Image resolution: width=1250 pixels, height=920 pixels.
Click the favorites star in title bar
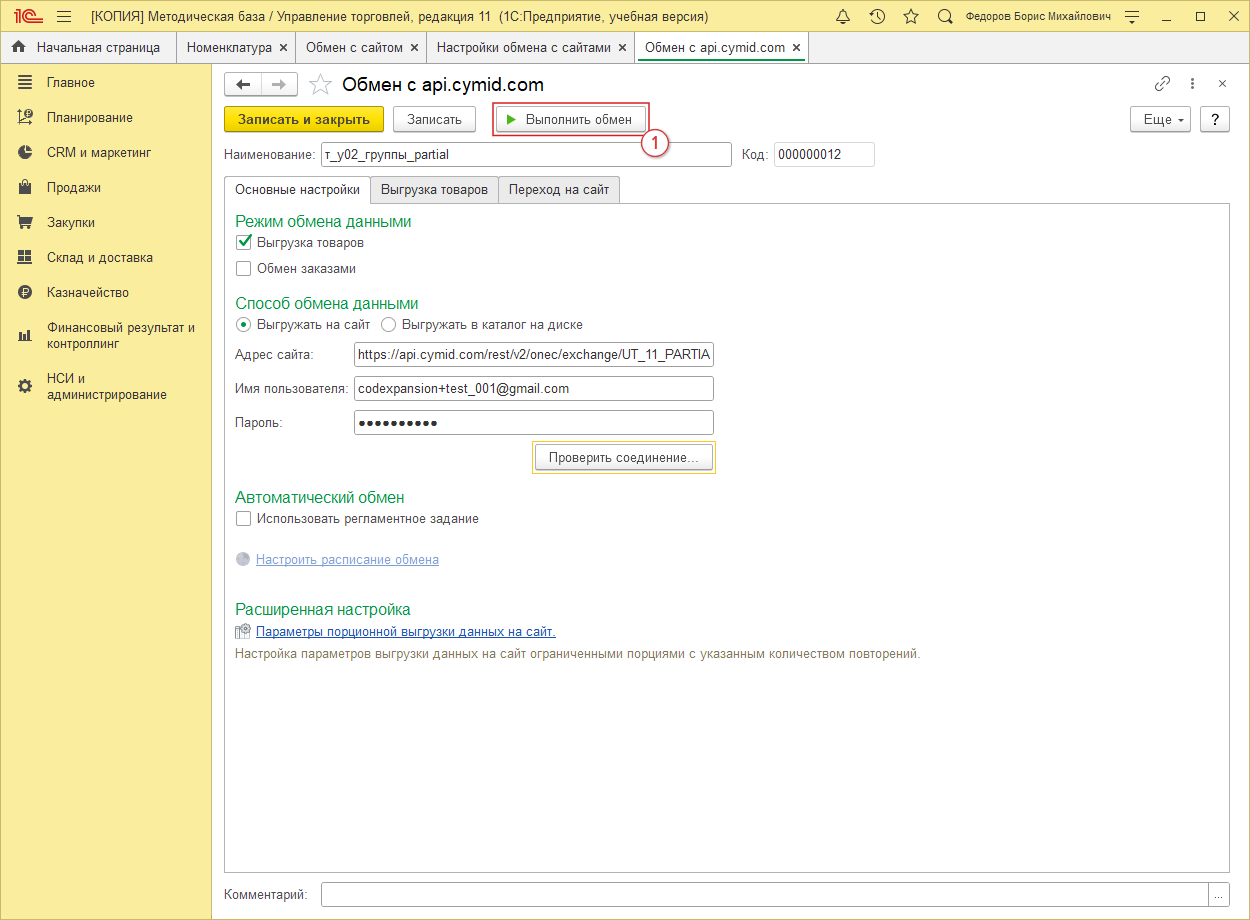910,17
